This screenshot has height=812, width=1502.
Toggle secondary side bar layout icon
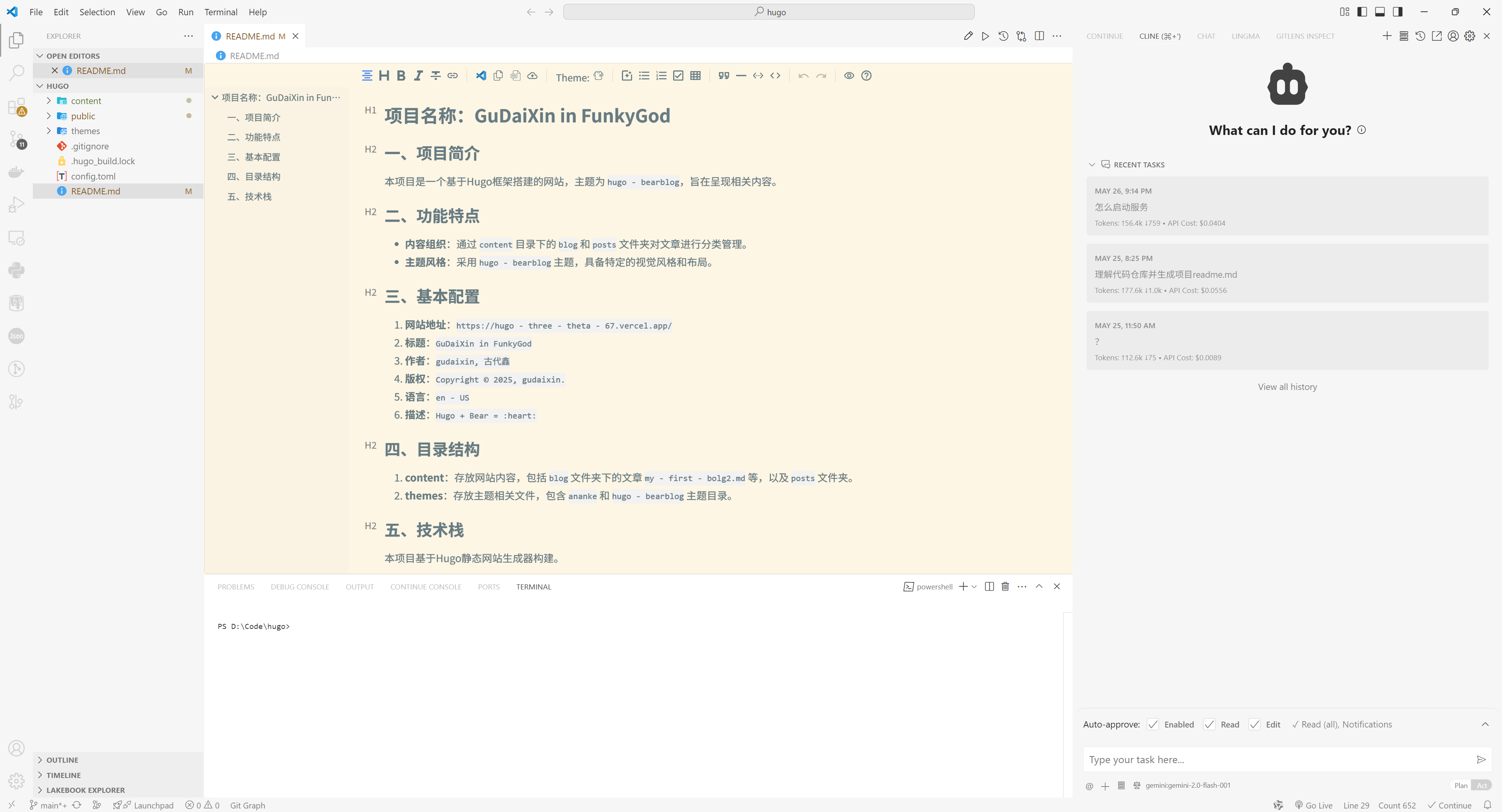pyautogui.click(x=1398, y=12)
